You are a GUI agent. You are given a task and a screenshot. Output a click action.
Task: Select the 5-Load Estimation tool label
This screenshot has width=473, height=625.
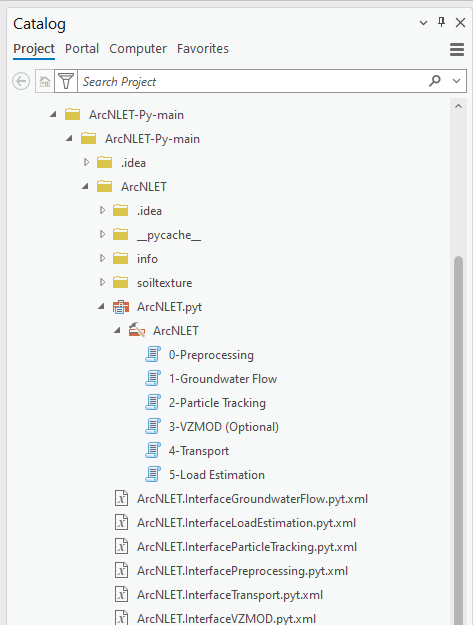[x=217, y=475]
